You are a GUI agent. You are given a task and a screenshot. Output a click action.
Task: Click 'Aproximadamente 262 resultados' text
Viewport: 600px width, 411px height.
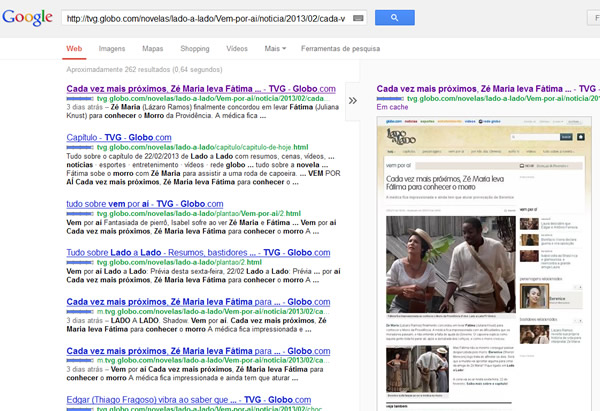point(144,70)
